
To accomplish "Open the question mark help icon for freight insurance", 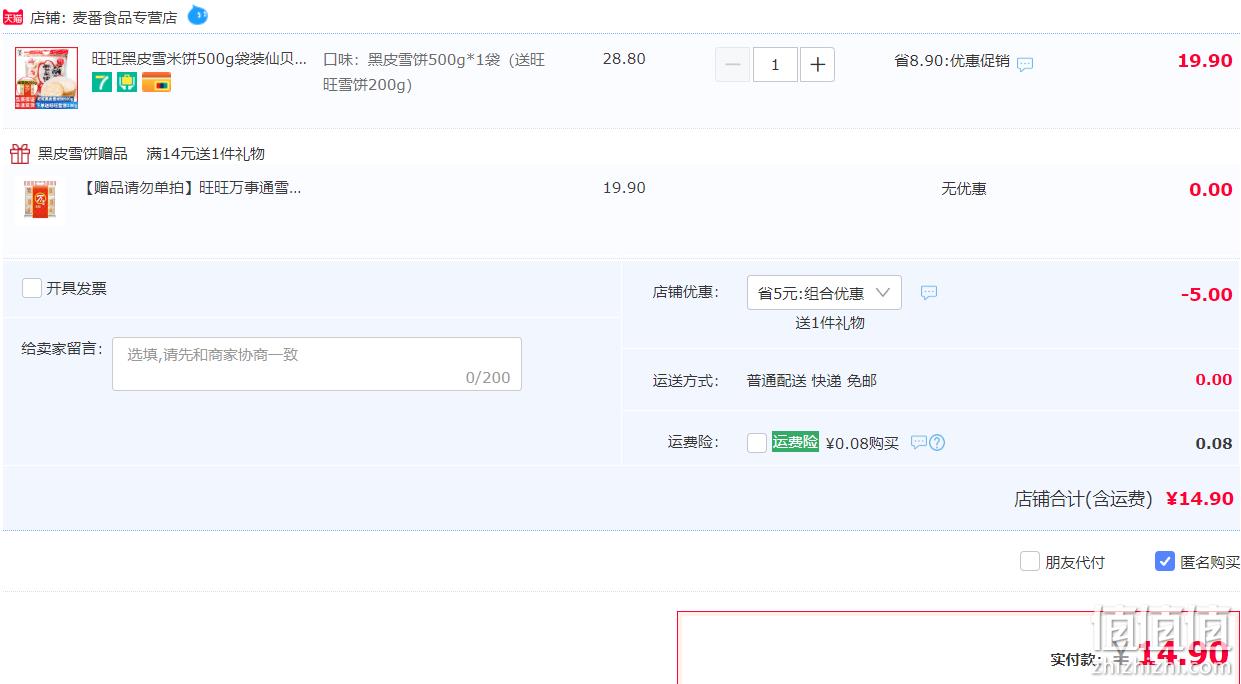I will coord(937,442).
